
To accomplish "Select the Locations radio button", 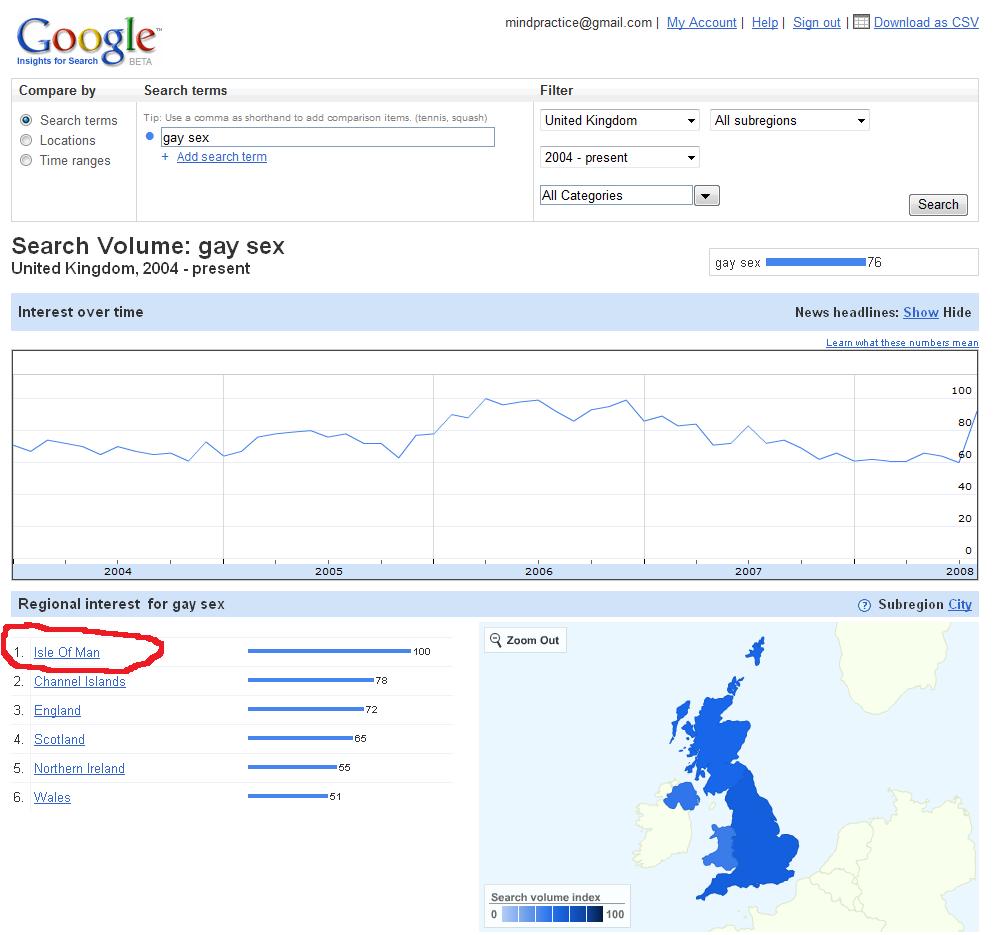I will pos(26,140).
